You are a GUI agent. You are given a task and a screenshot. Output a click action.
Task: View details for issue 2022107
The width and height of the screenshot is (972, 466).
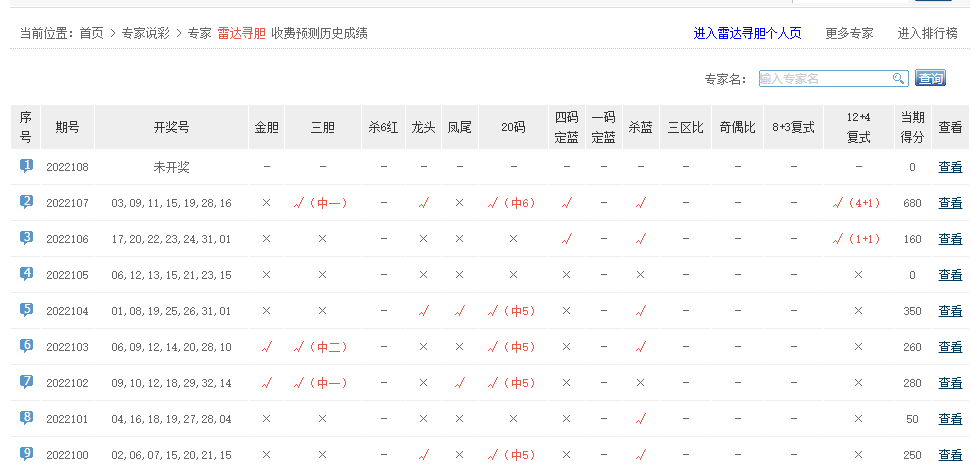point(950,203)
